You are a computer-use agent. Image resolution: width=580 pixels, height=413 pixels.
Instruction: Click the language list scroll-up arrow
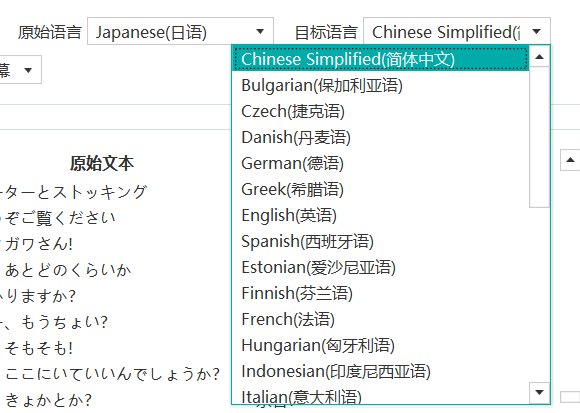coord(539,57)
